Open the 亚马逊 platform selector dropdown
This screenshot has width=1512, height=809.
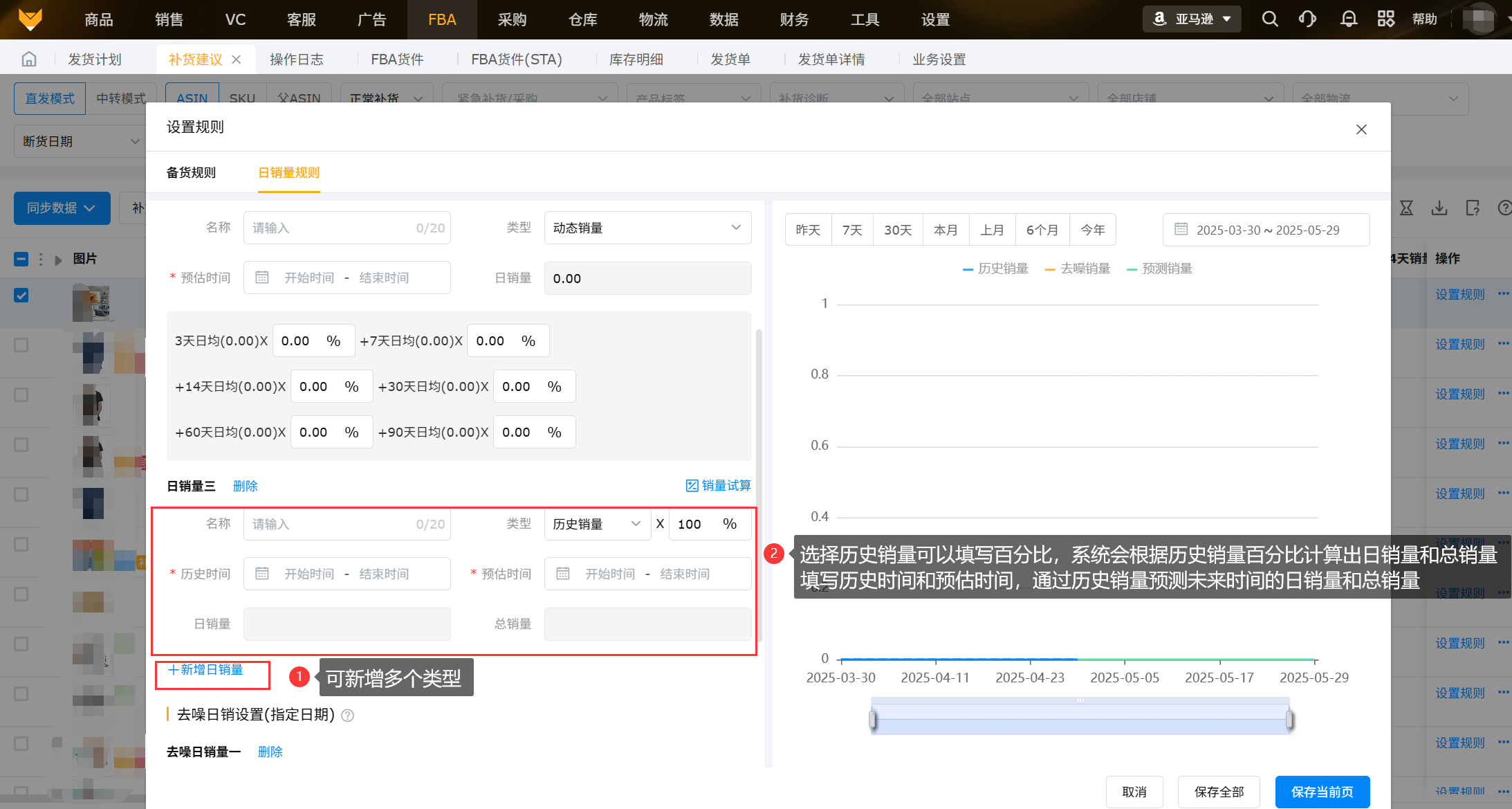click(1192, 19)
